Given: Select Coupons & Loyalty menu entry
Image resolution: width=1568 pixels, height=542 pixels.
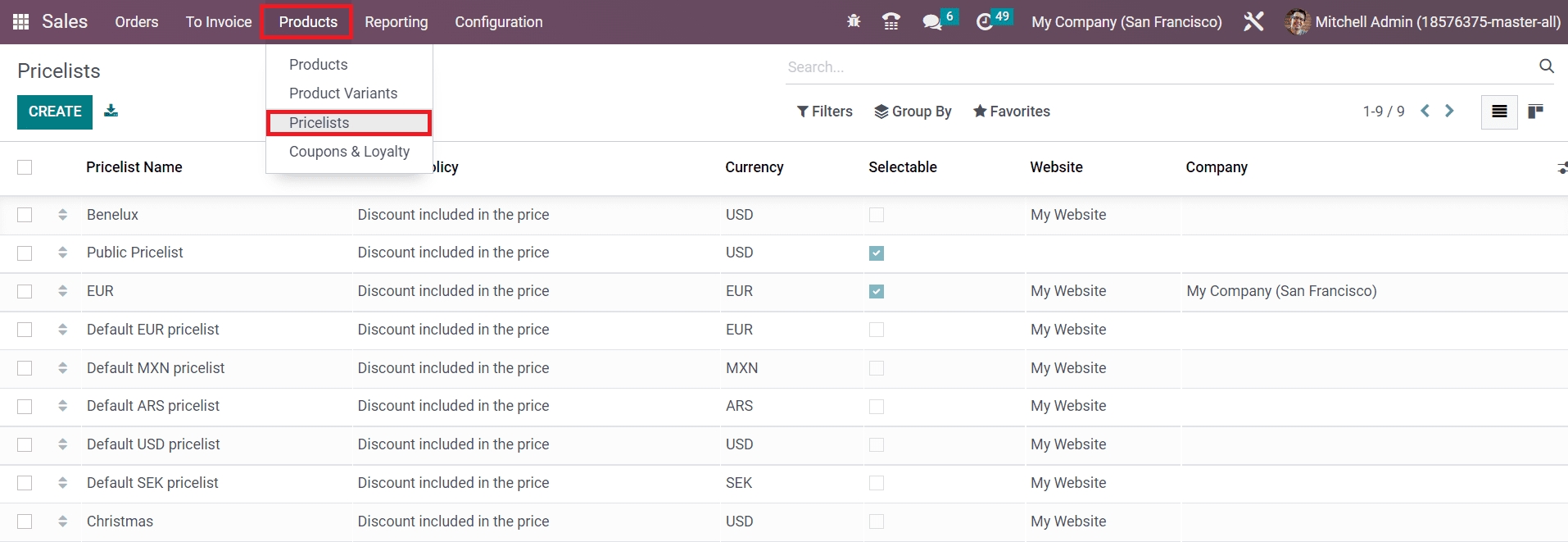Looking at the screenshot, I should tap(349, 152).
